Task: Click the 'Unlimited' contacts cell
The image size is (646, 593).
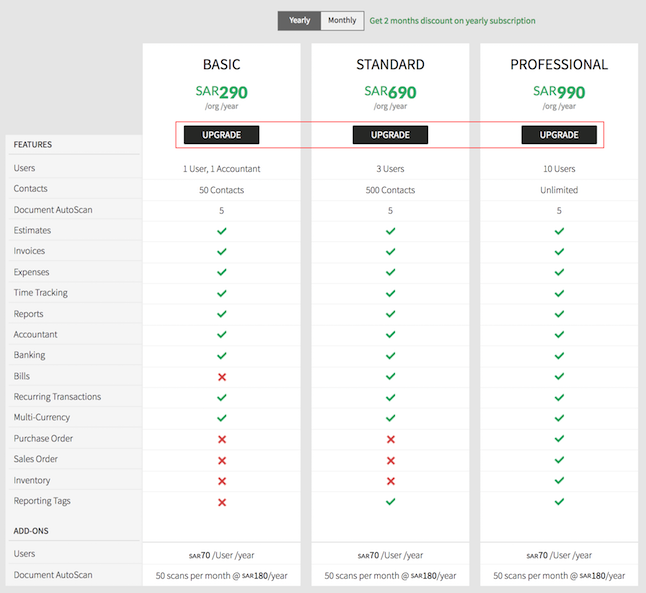Action: (559, 190)
